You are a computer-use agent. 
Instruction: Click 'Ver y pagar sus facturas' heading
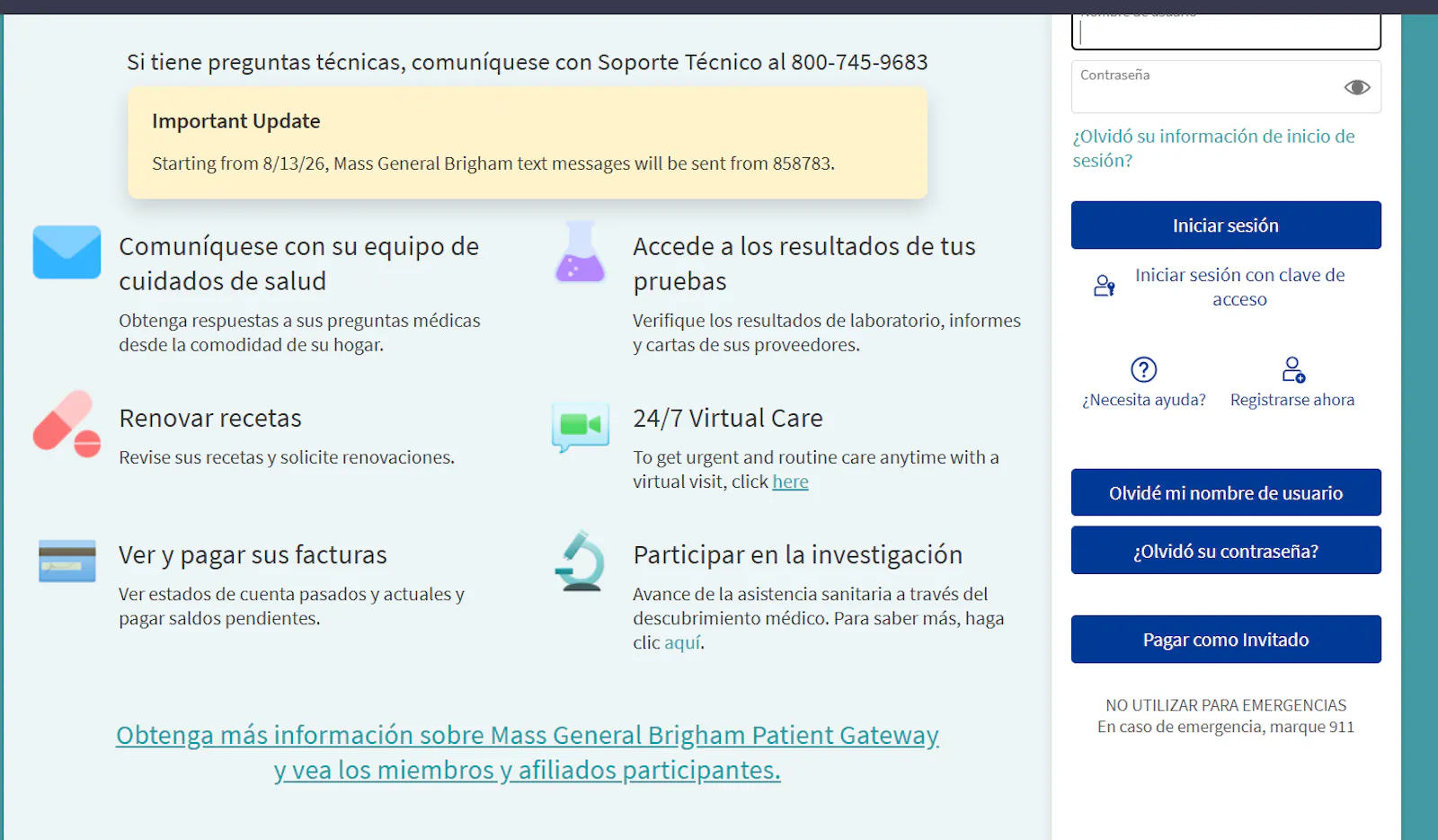(253, 554)
